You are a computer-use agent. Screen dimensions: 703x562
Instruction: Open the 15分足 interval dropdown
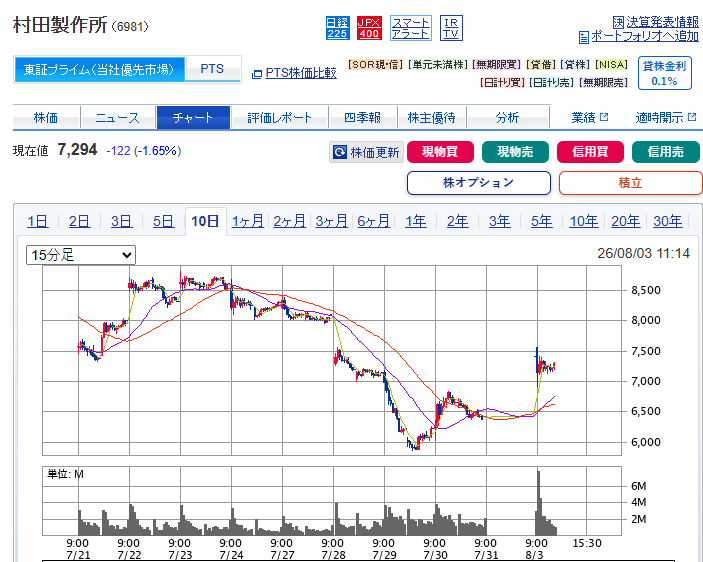(81, 255)
